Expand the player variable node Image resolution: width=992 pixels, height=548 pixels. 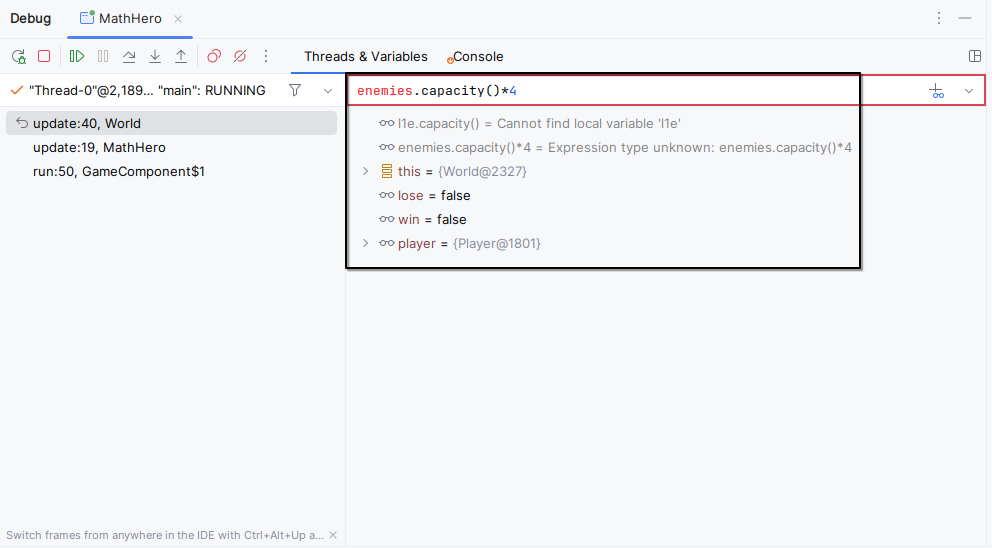tap(366, 244)
